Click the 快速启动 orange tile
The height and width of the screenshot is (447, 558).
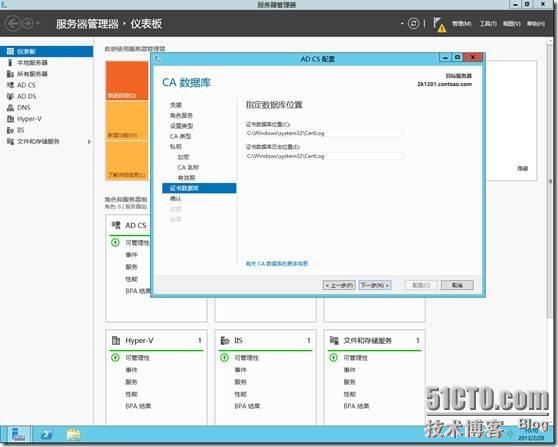point(127,80)
